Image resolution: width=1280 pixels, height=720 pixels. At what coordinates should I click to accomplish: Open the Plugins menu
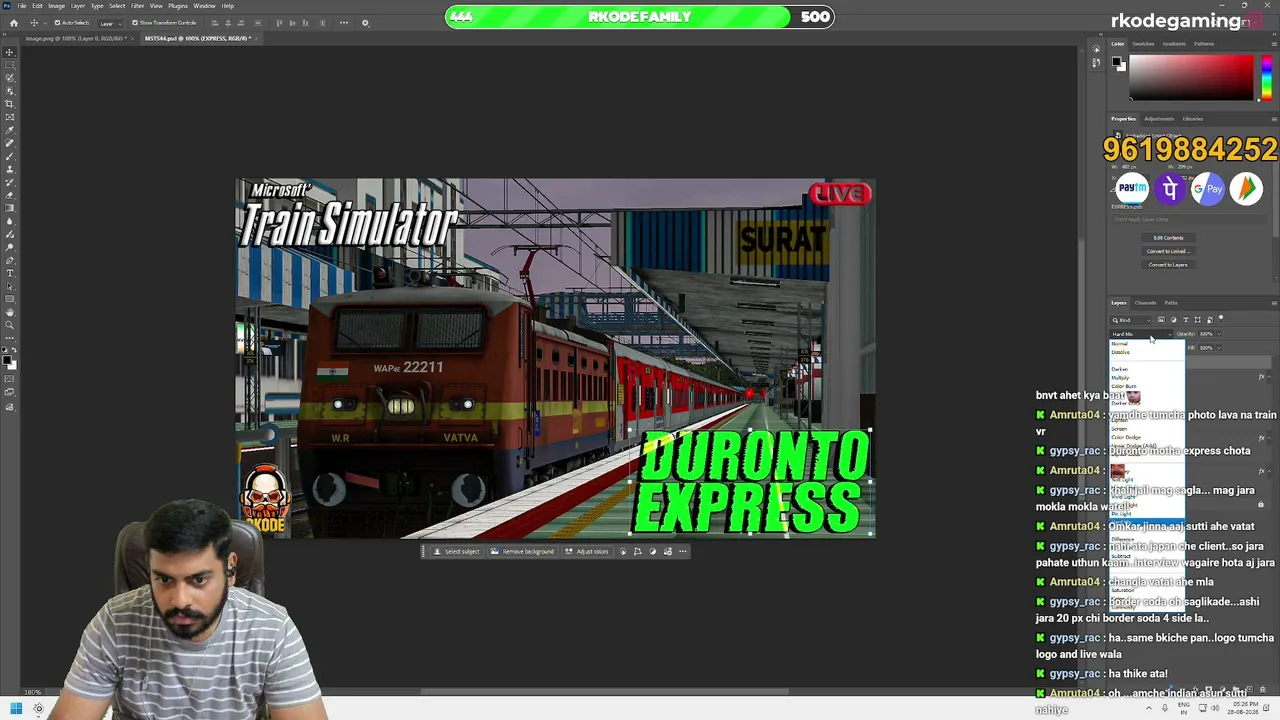point(178,6)
